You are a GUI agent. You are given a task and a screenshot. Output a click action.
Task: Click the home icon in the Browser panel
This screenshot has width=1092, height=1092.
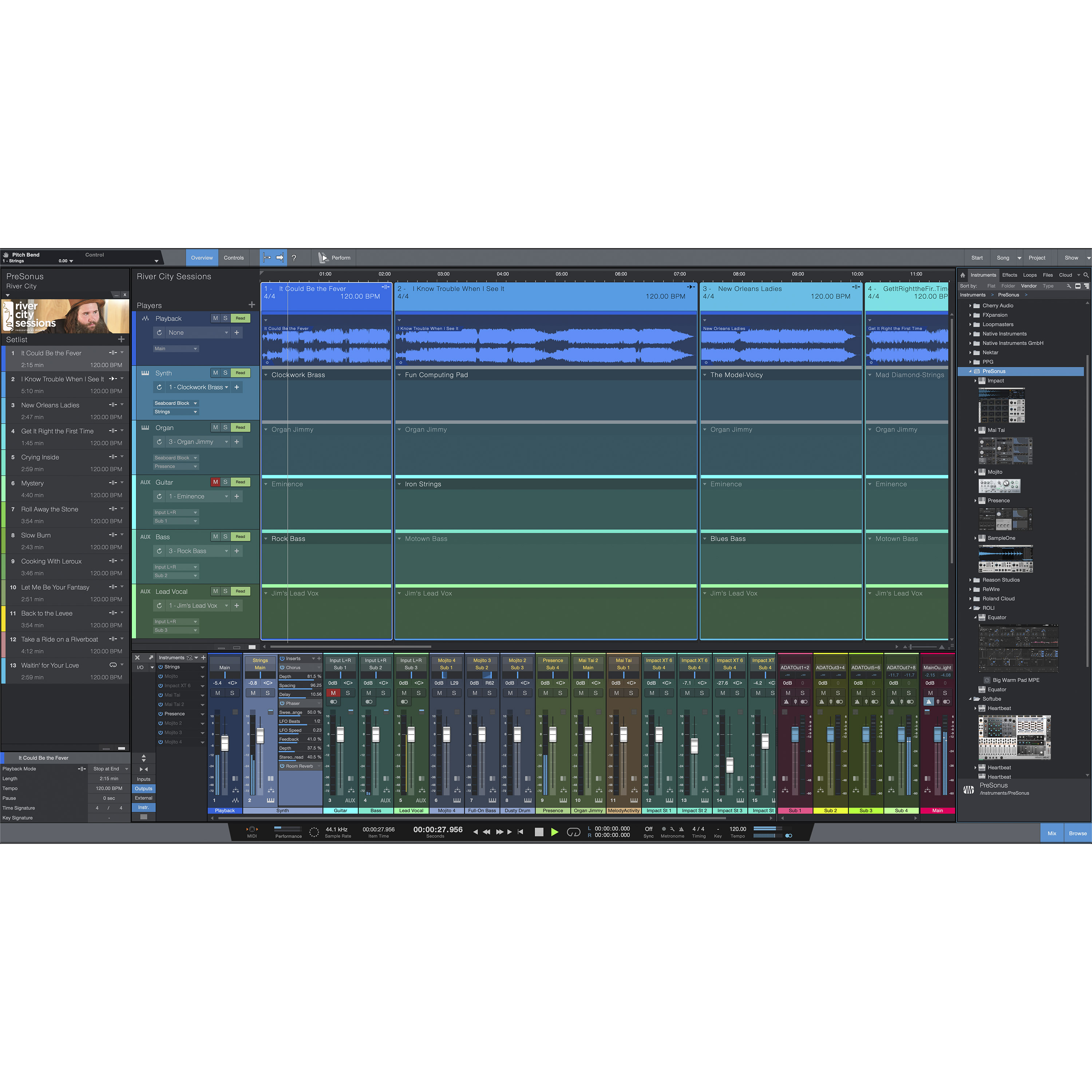point(962,275)
